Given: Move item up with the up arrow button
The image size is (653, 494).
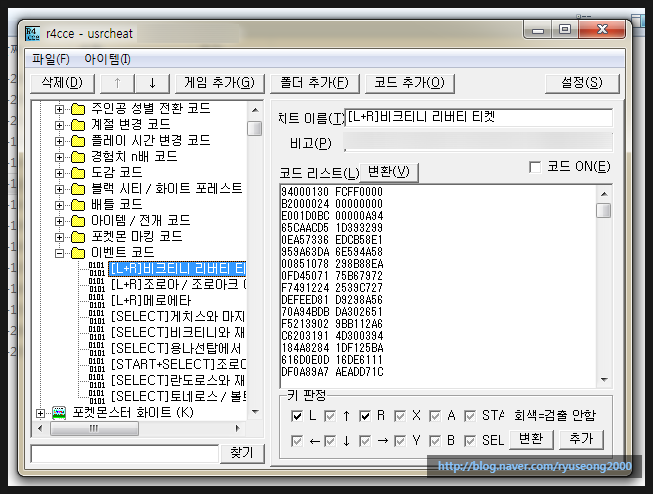Looking at the screenshot, I should pyautogui.click(x=117, y=83).
